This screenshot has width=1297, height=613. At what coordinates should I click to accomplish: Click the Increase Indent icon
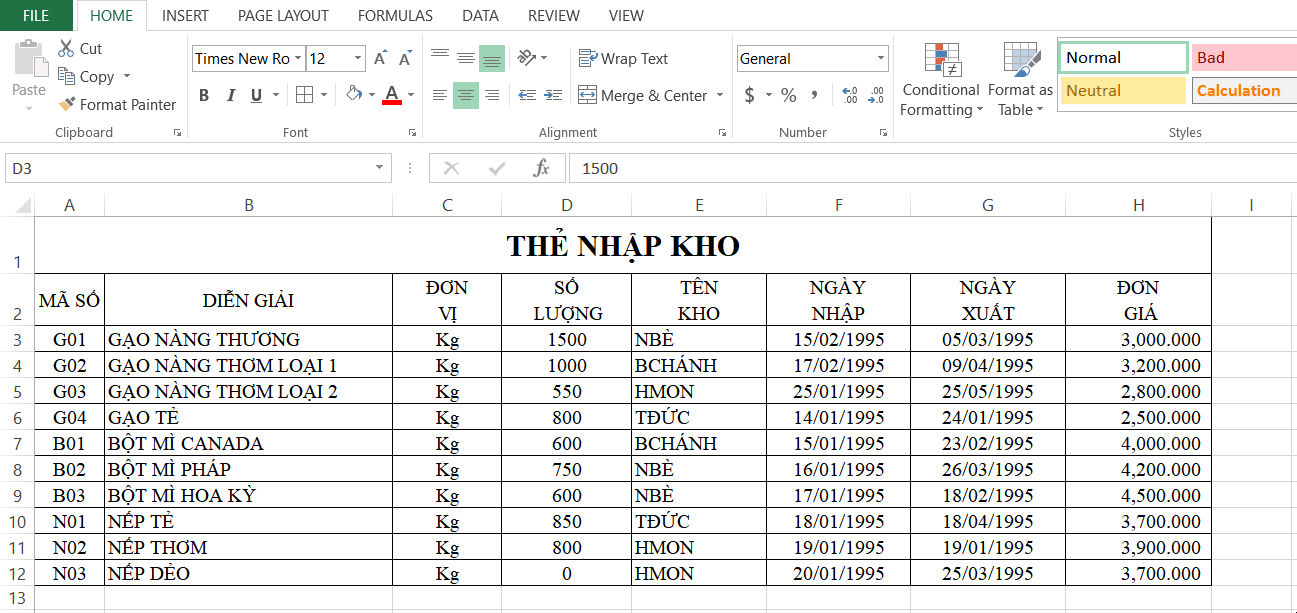(552, 95)
